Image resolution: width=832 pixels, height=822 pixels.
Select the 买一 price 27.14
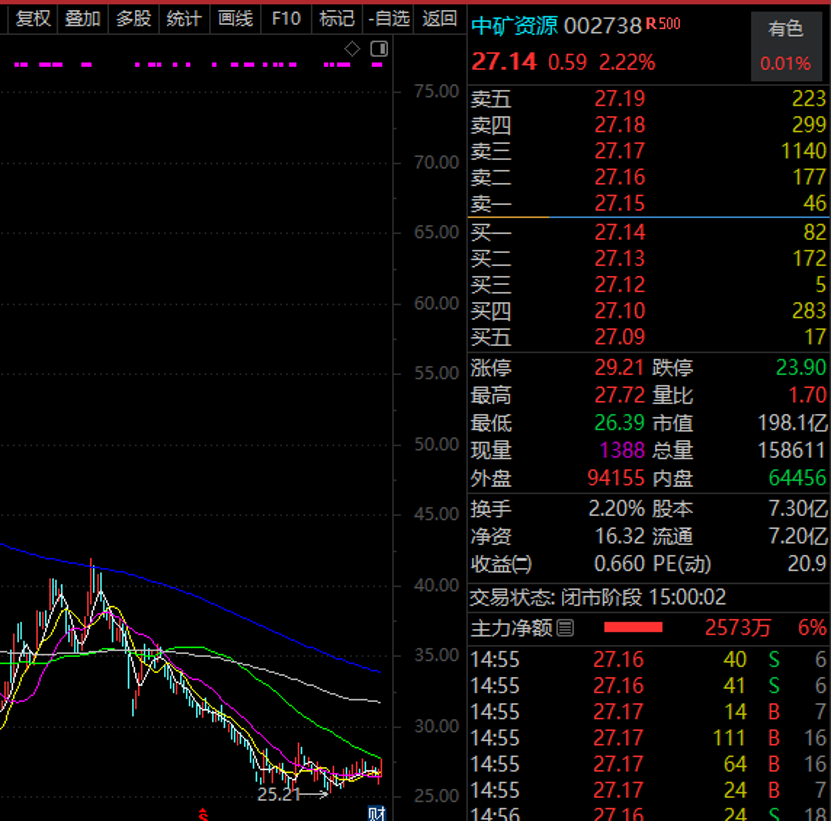[619, 232]
